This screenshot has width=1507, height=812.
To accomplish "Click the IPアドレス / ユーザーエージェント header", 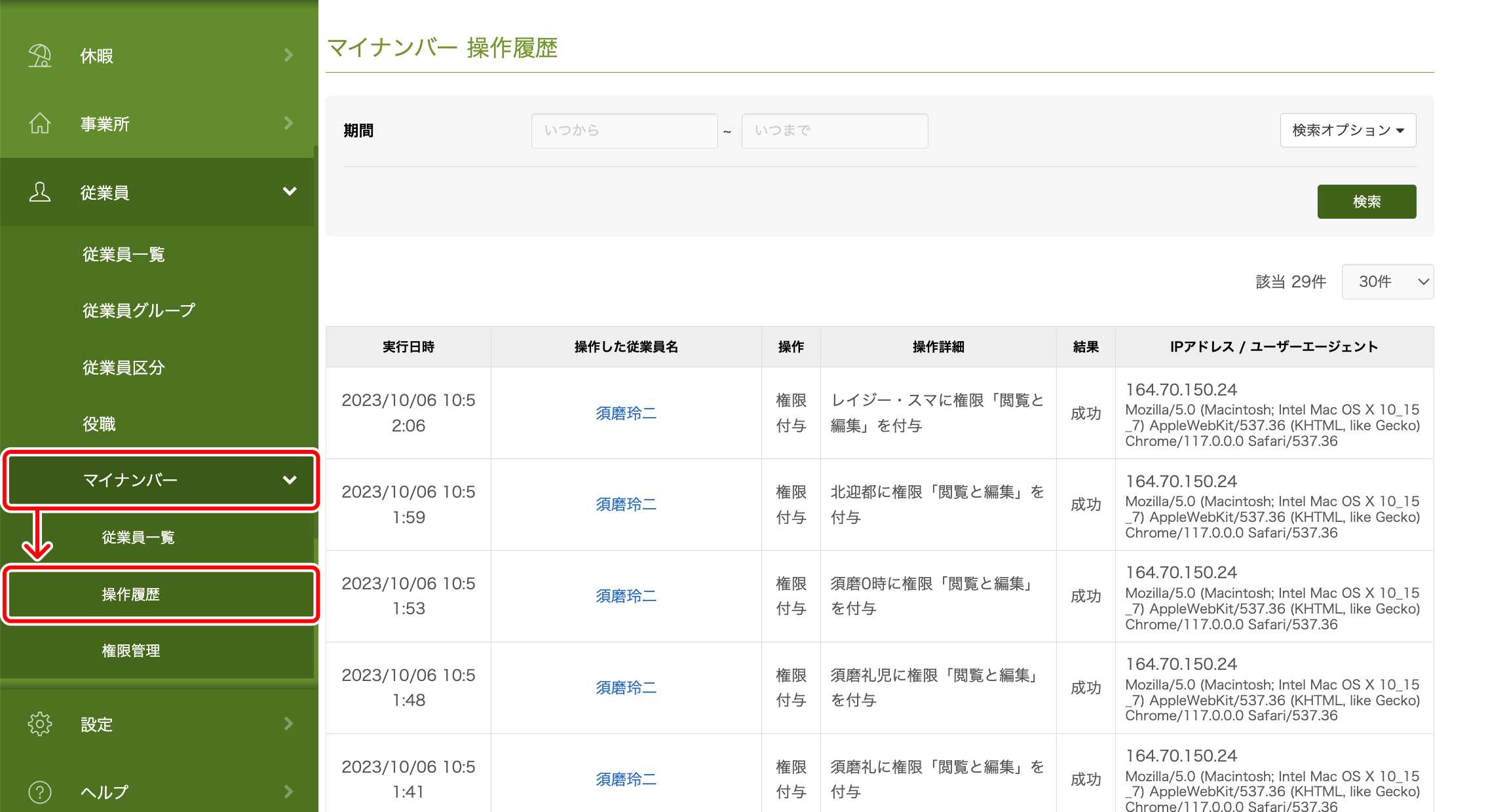I will click(x=1274, y=346).
